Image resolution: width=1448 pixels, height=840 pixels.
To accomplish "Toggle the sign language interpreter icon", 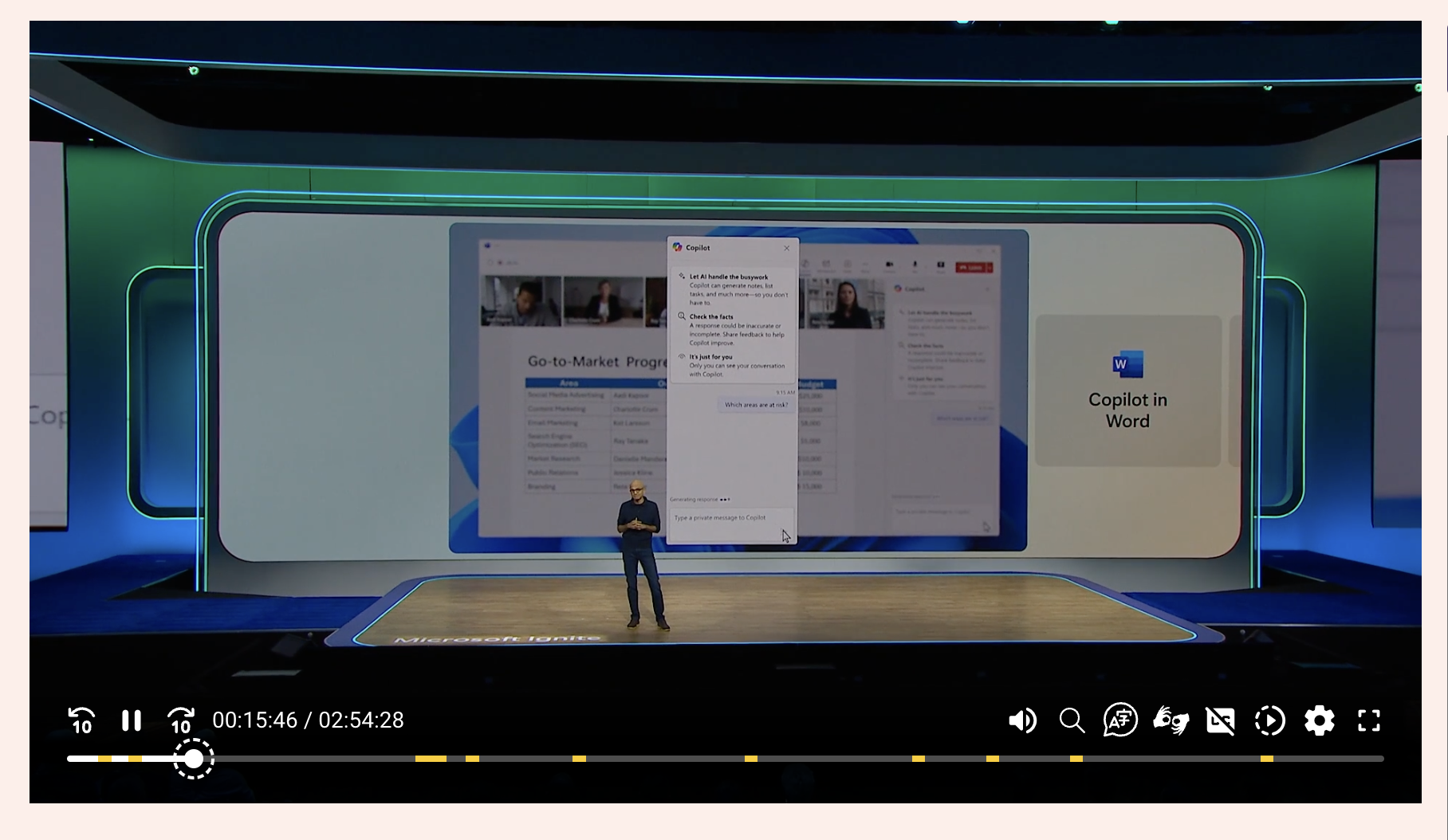I will coord(1171,720).
